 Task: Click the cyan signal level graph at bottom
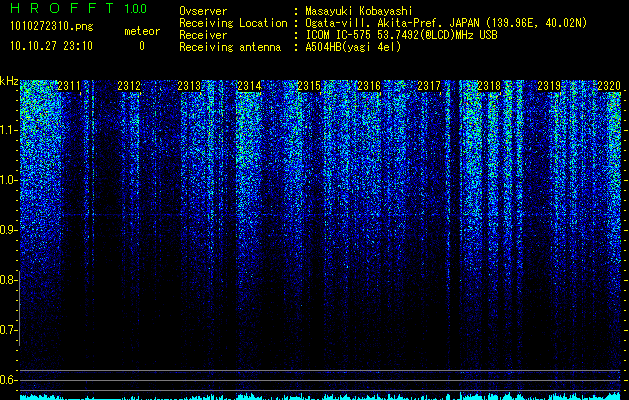[320, 396]
